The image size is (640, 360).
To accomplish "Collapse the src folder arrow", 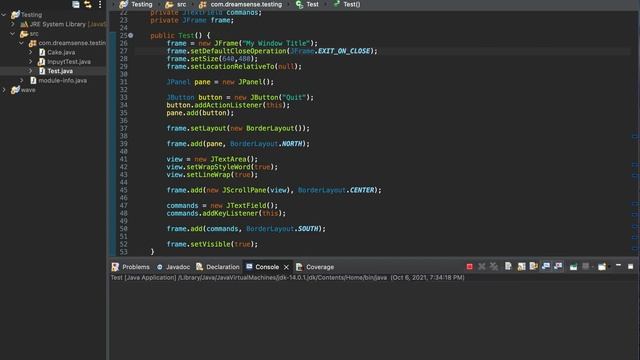I will [x=13, y=33].
